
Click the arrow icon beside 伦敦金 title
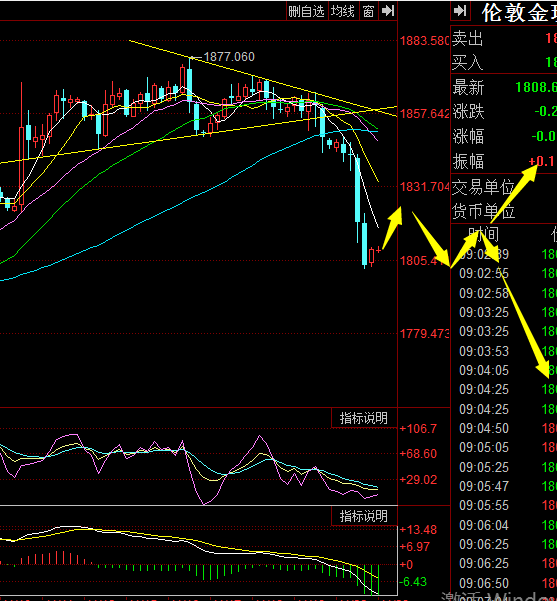460,11
